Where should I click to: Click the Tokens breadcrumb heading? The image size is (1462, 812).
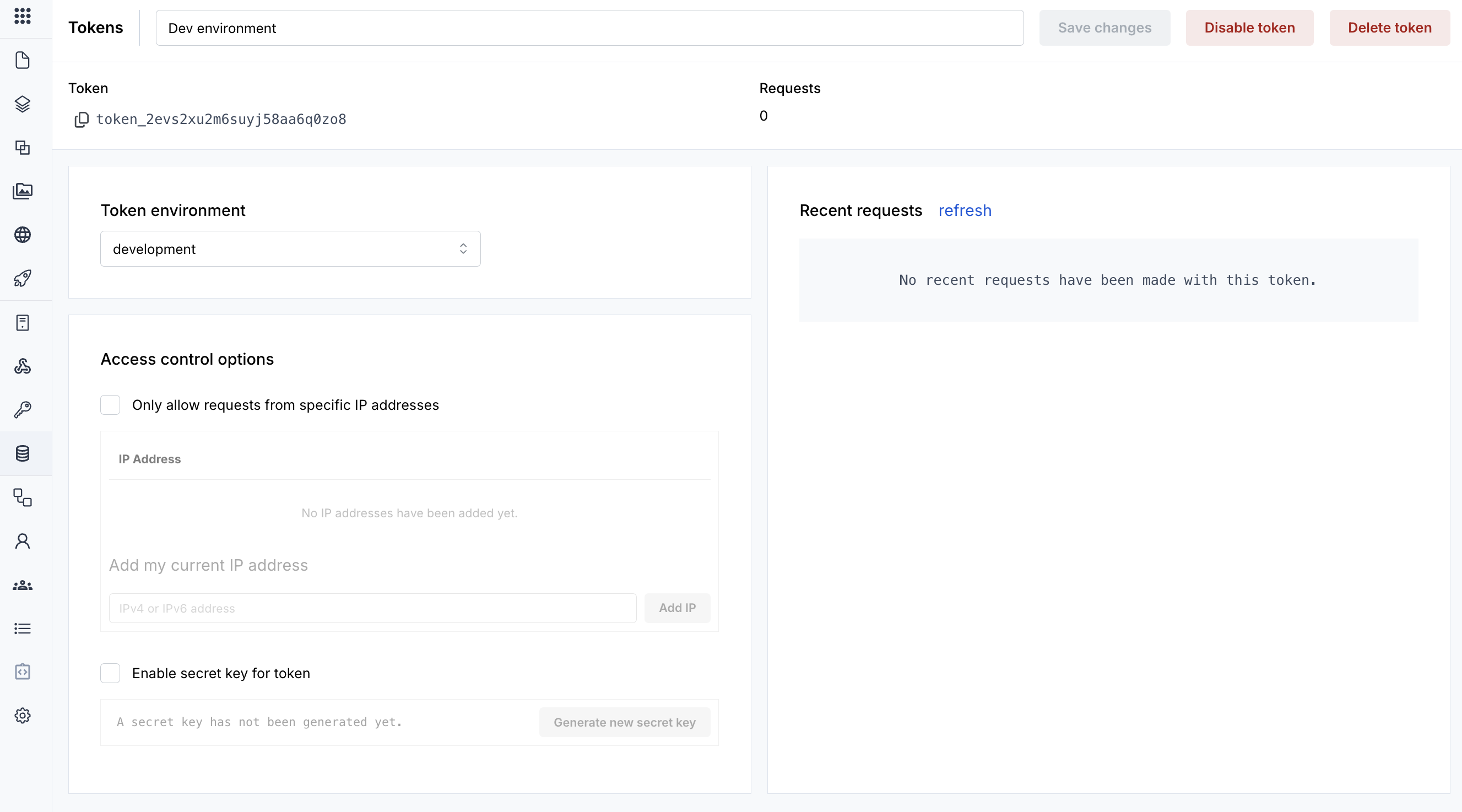pyautogui.click(x=95, y=28)
